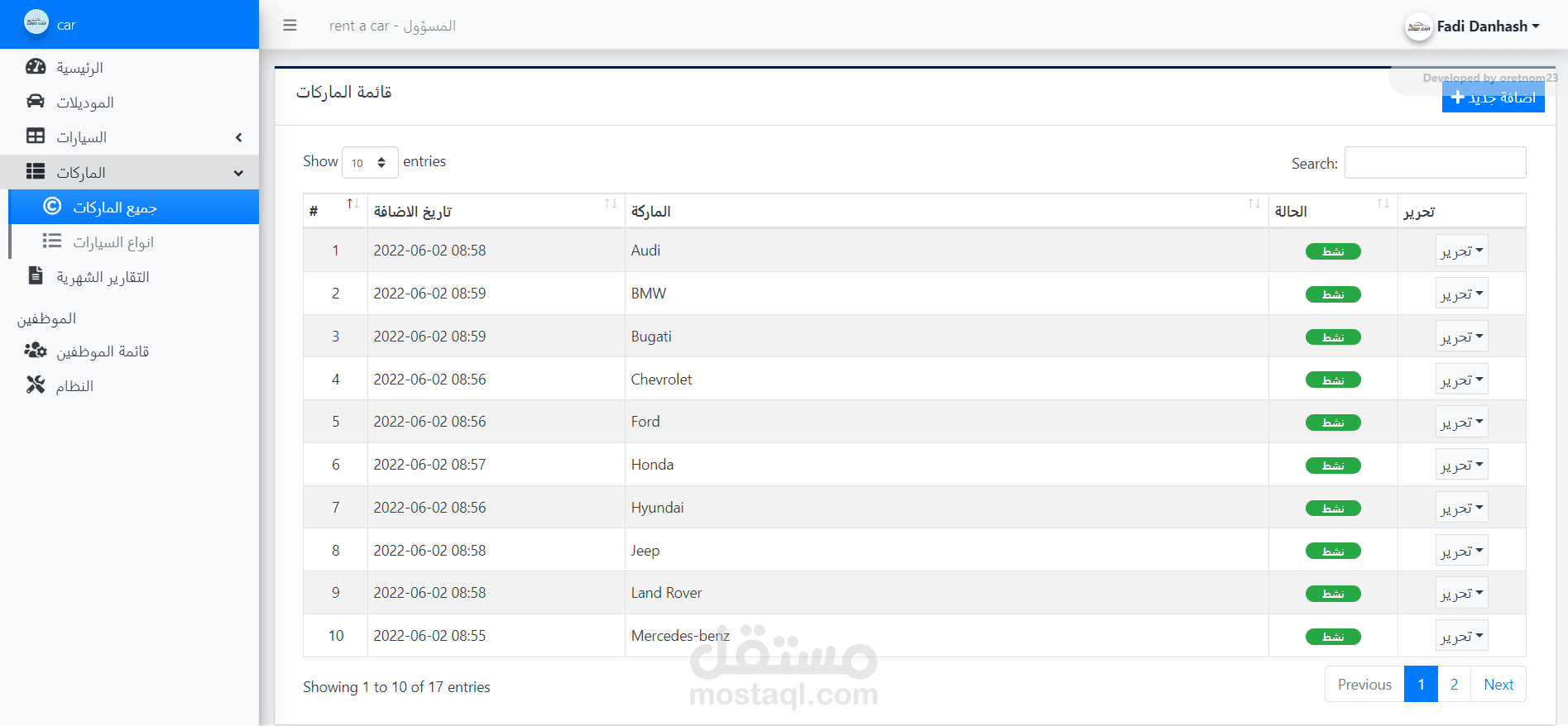Click Honda status badge نشط
The image size is (1568, 726).
(1333, 466)
